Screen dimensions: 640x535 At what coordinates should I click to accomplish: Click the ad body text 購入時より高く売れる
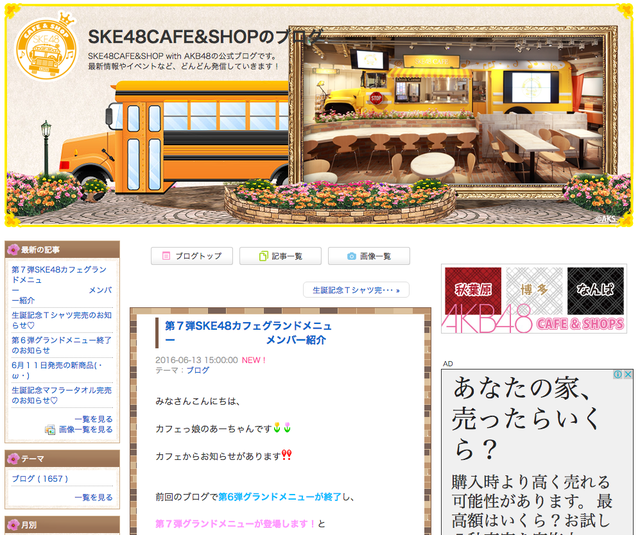coord(531,482)
